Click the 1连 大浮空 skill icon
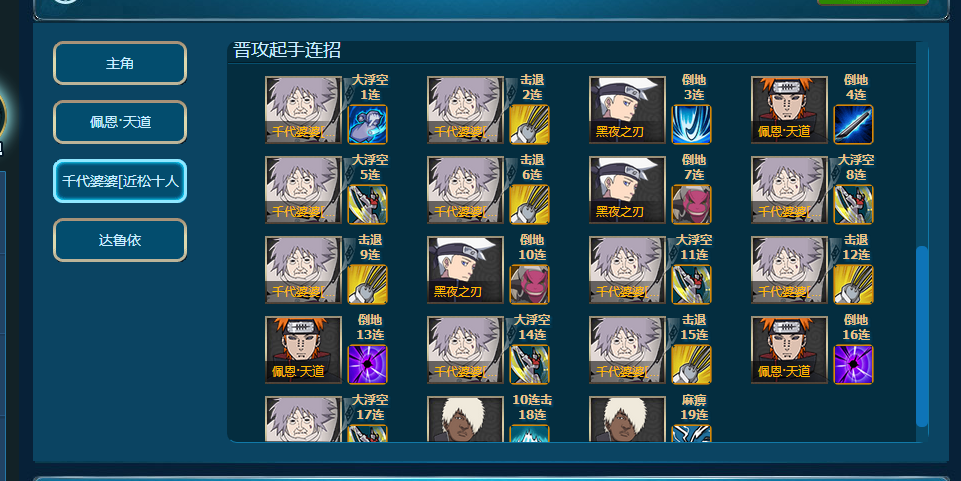The width and height of the screenshot is (961, 481). pos(368,124)
